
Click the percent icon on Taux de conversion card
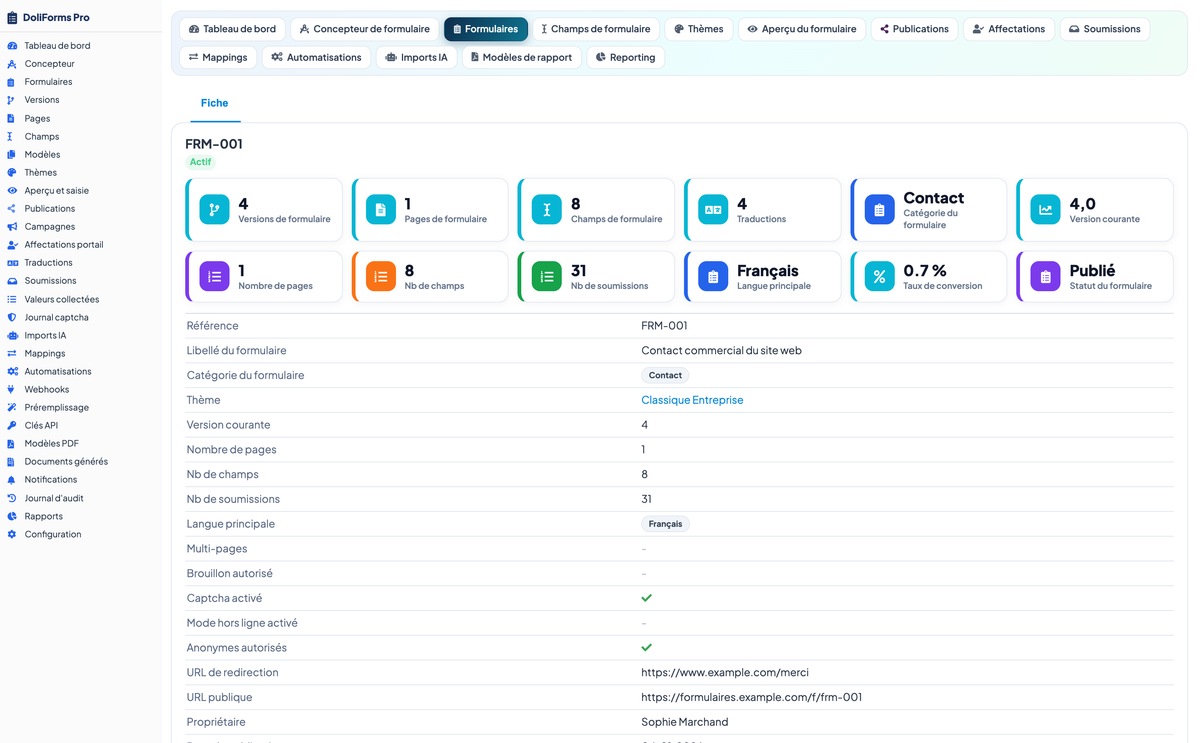[879, 277]
